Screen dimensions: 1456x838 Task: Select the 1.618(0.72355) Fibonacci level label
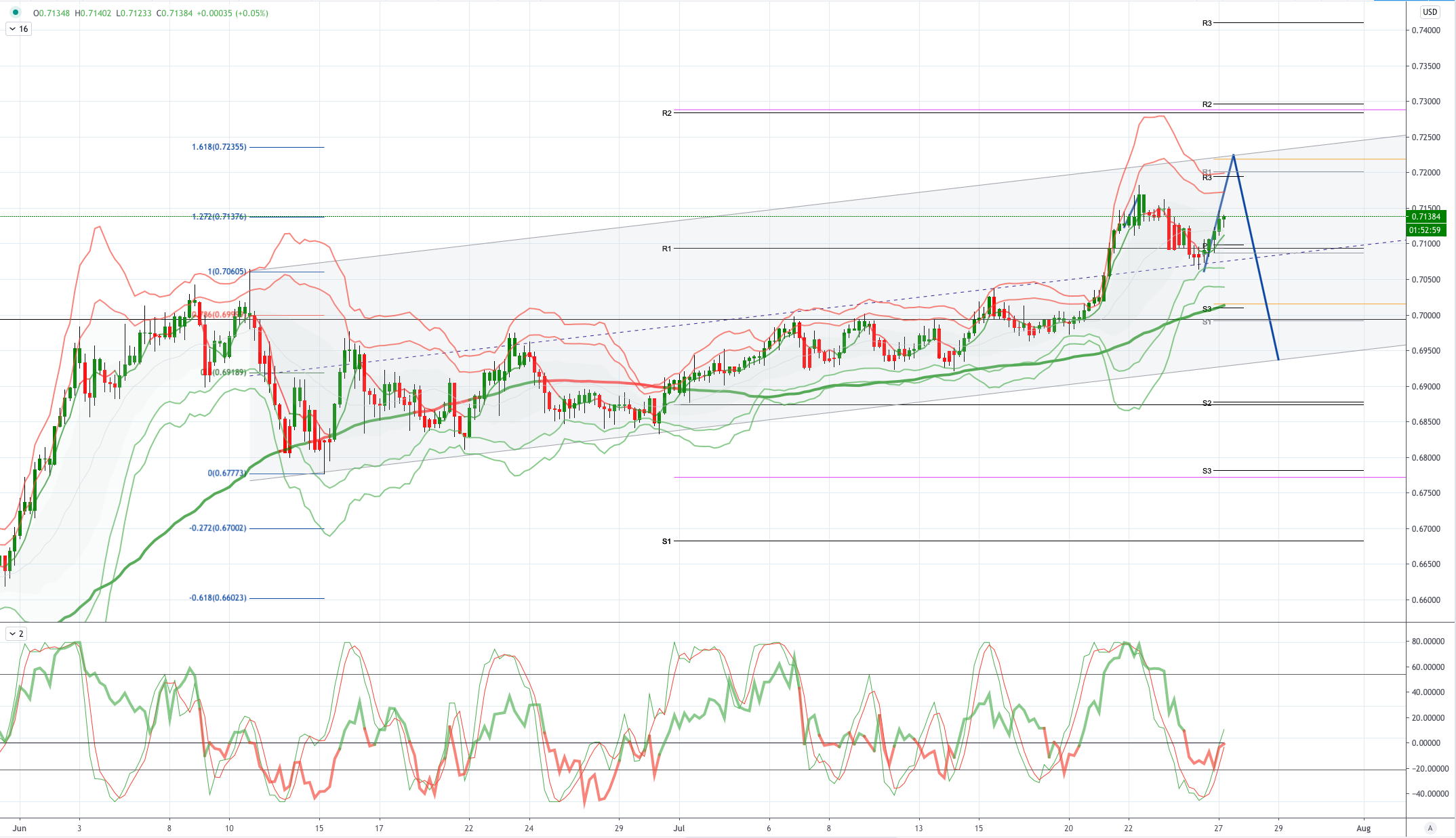(219, 147)
